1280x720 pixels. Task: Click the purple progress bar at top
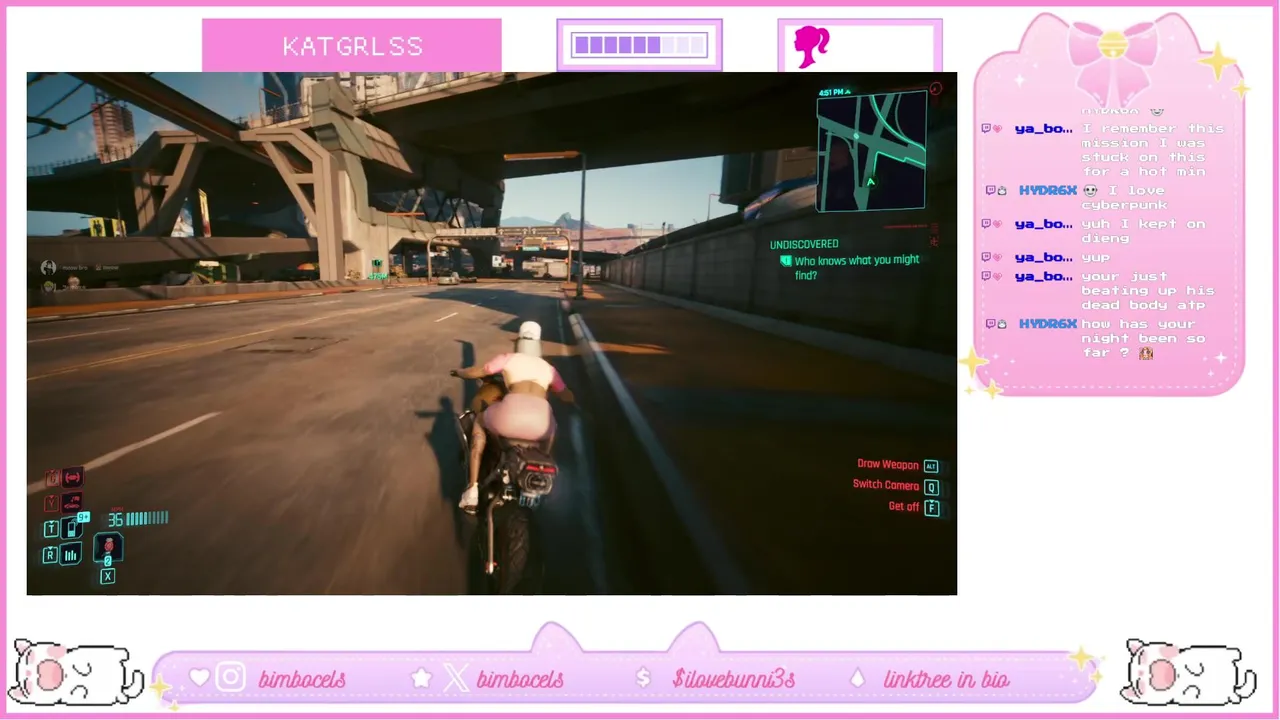(639, 45)
